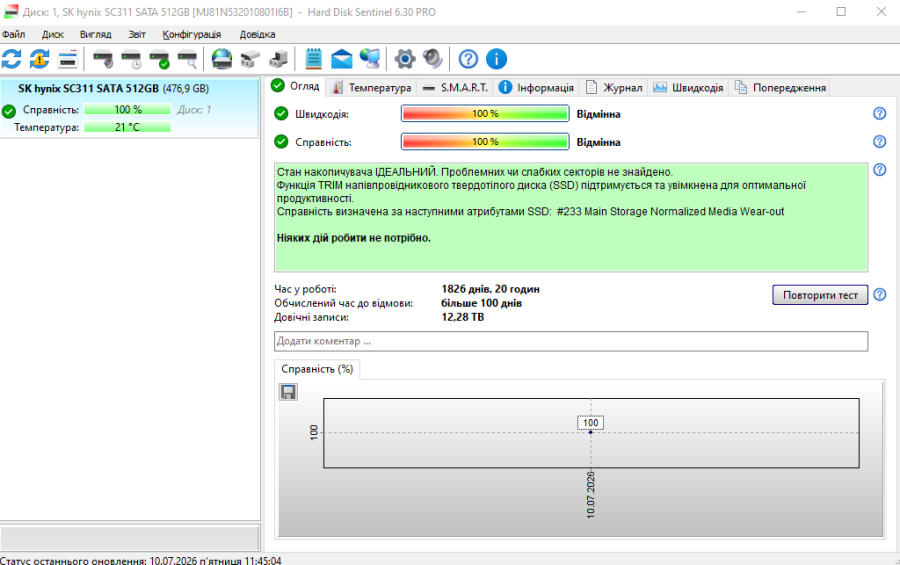The image size is (900, 565).
Task: Click the disk with speaker toolbar icon
Action: [103, 59]
